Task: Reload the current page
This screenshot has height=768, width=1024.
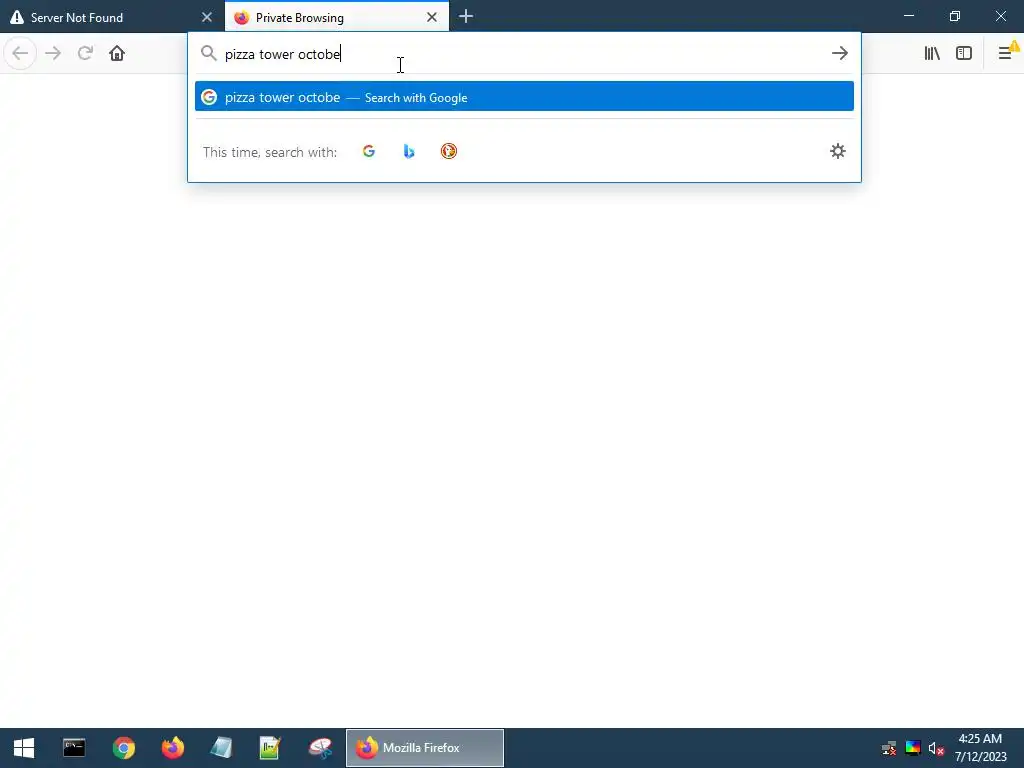Action: (85, 53)
